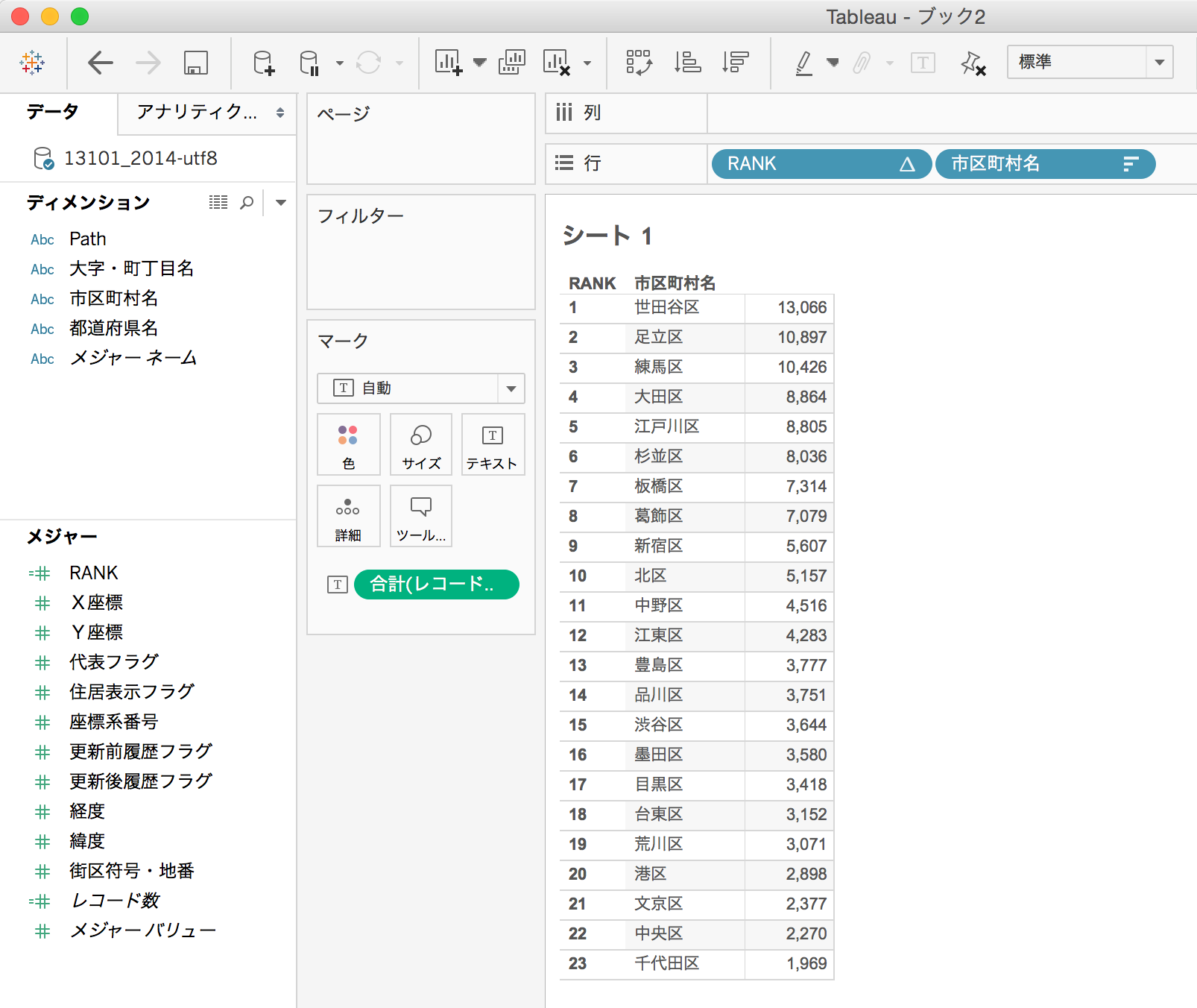Click the refresh/run update icon
The image size is (1197, 1008).
tap(368, 63)
